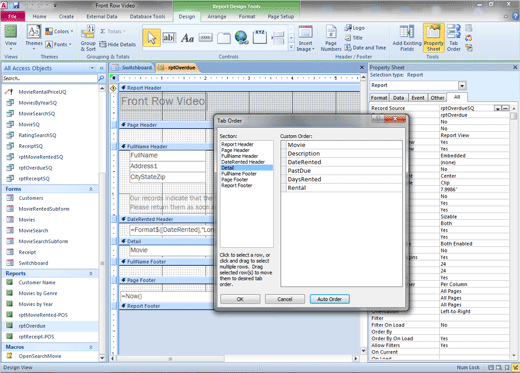
Task: Open the Totals dropdown
Action: tap(113, 31)
